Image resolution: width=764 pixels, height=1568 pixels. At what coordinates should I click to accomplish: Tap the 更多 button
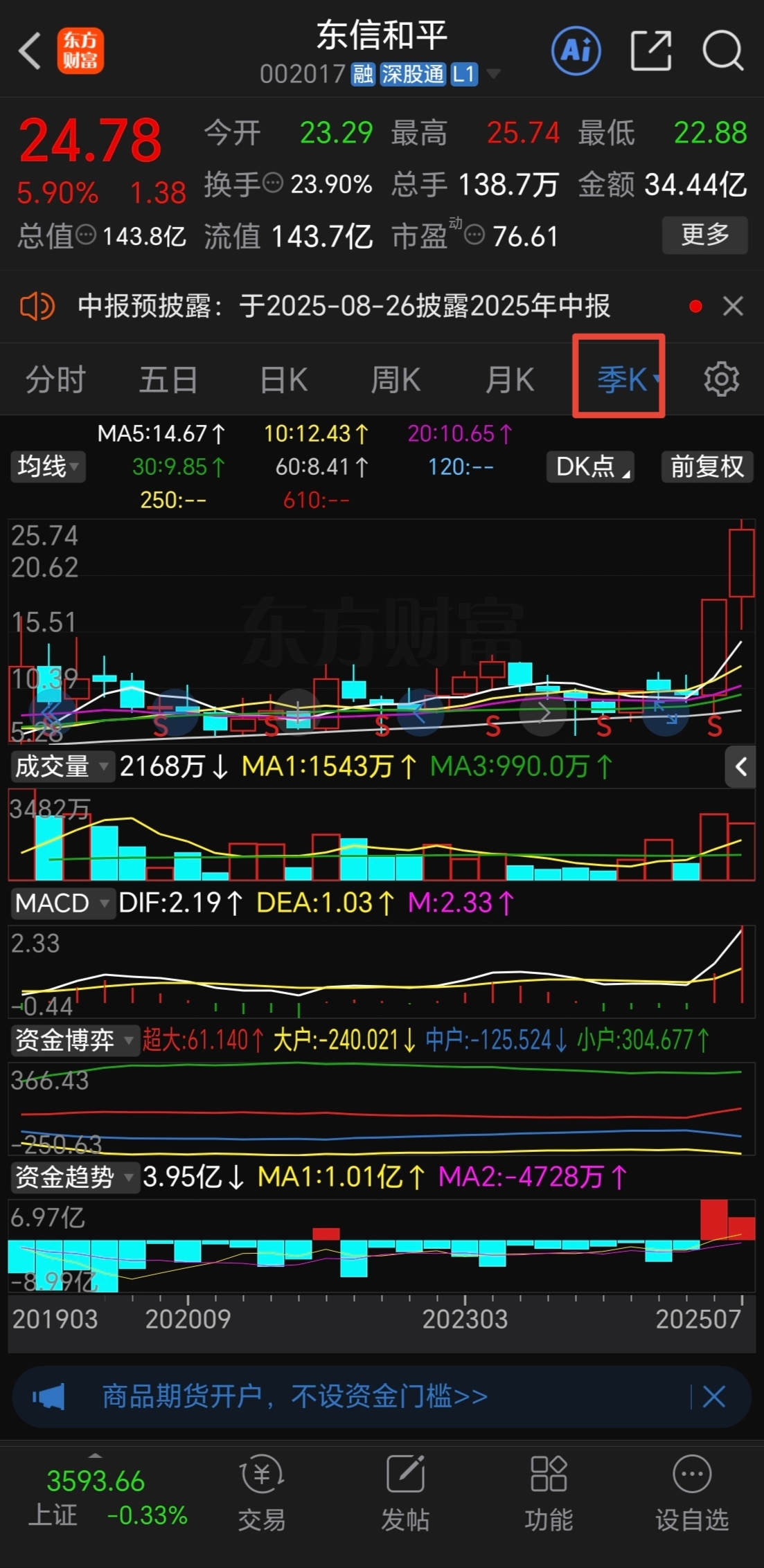705,235
